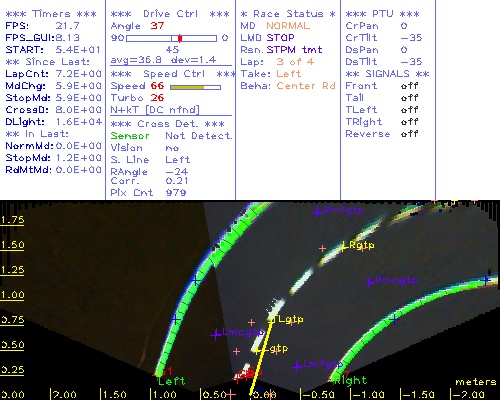The image size is (500, 400).
Task: Click the Sensor label in Cross Det.
Action: point(130,136)
